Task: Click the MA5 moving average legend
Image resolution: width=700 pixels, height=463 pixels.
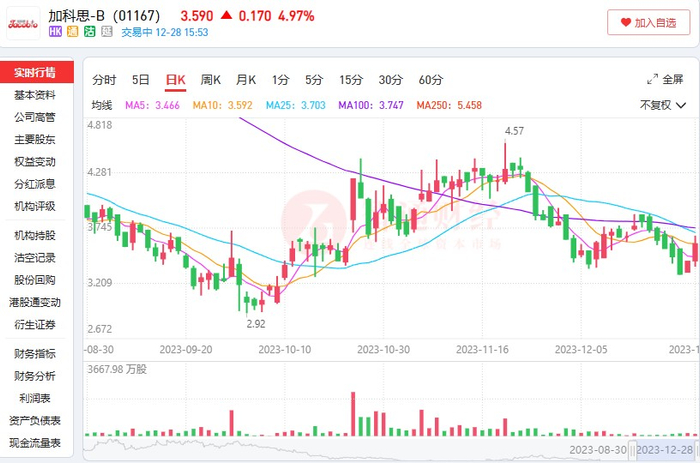Action: point(152,105)
